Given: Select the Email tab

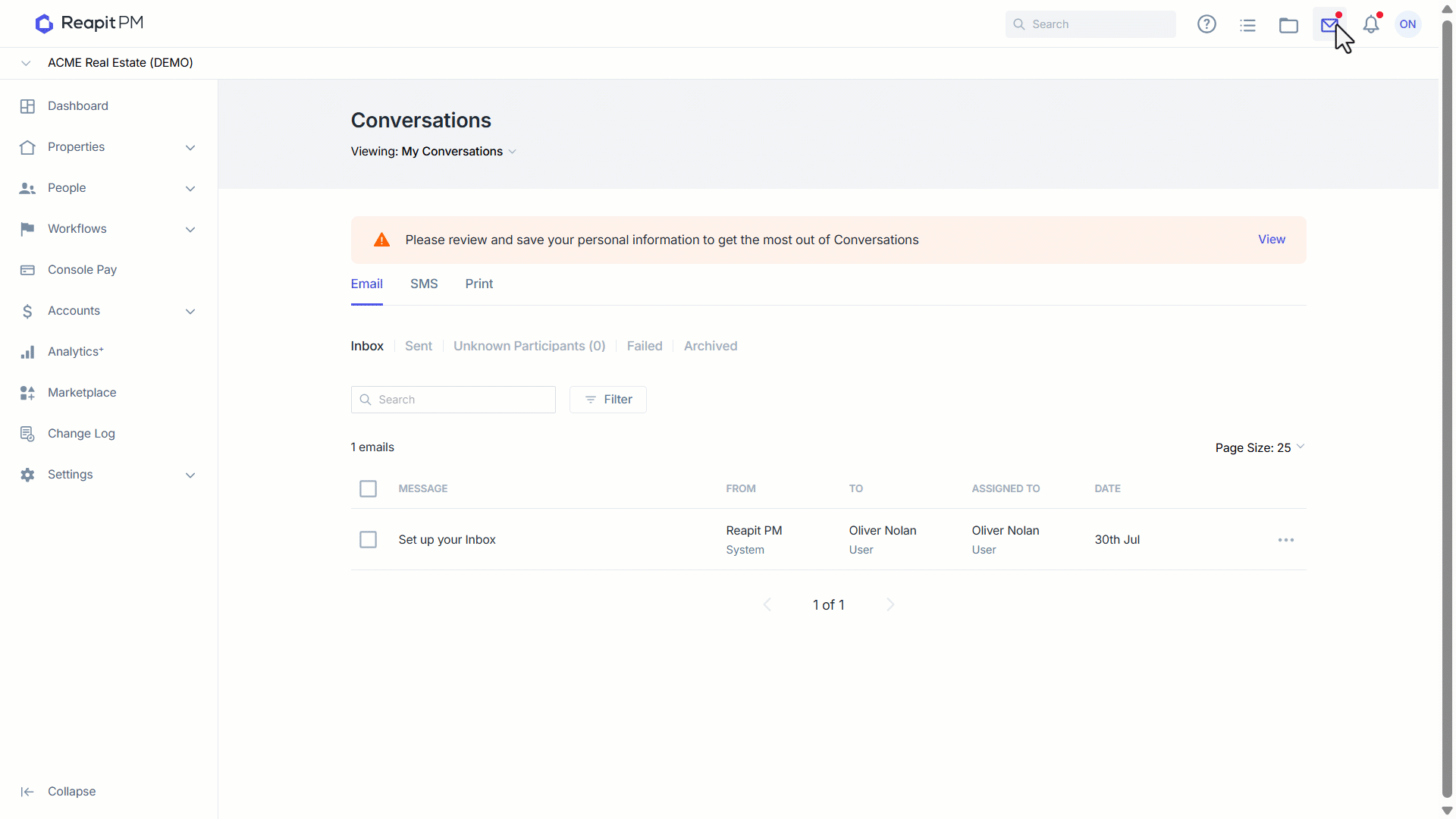Looking at the screenshot, I should coord(366,284).
